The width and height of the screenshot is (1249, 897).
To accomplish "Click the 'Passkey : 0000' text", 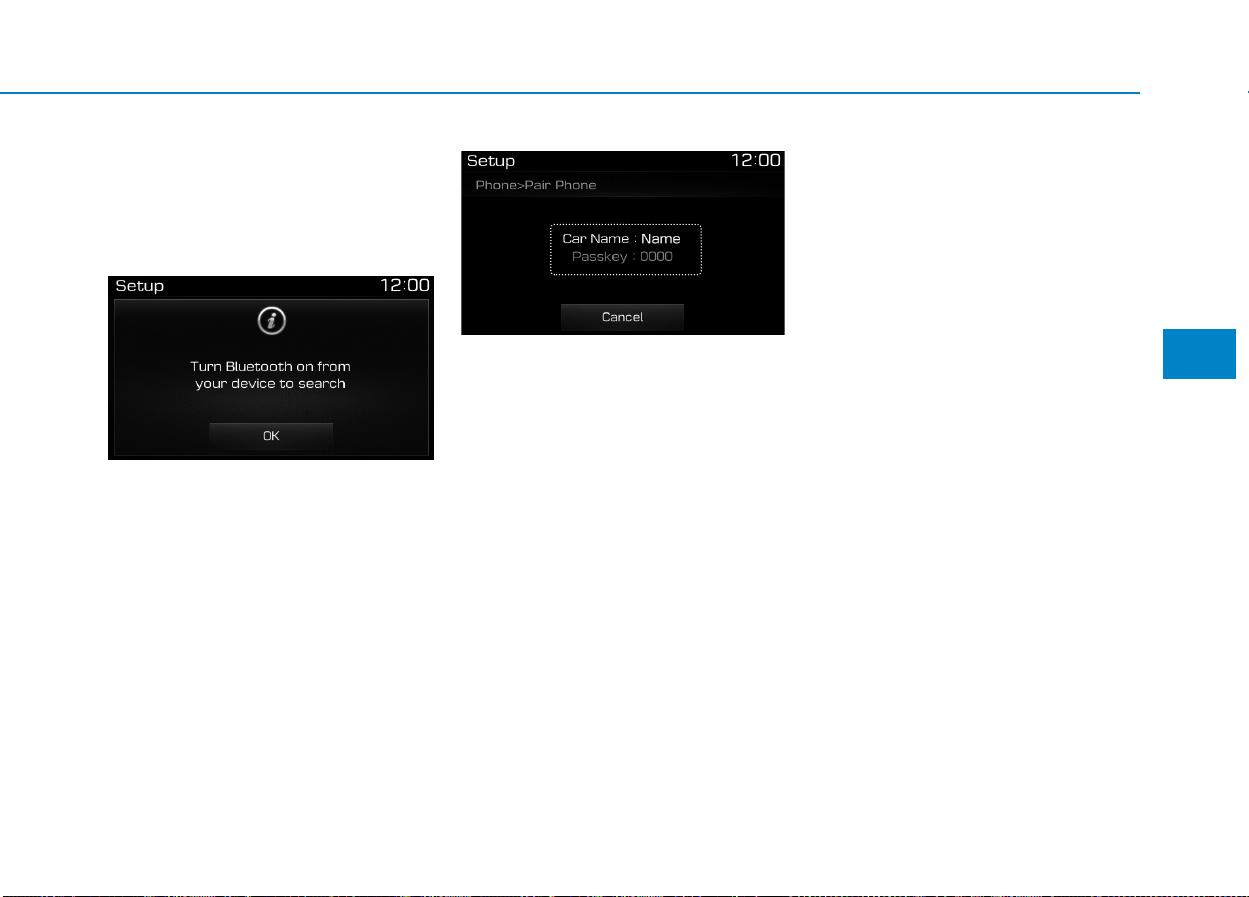I will [x=622, y=257].
